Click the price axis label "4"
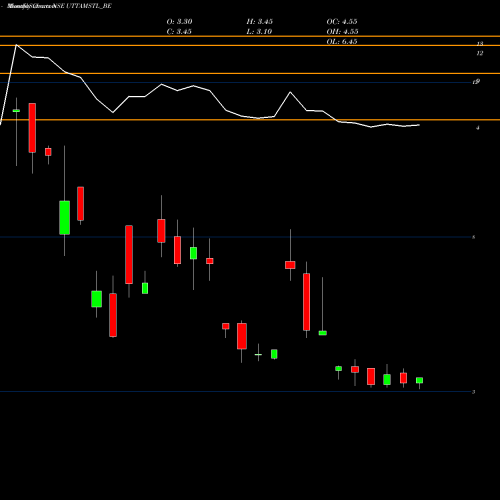 click(x=478, y=128)
